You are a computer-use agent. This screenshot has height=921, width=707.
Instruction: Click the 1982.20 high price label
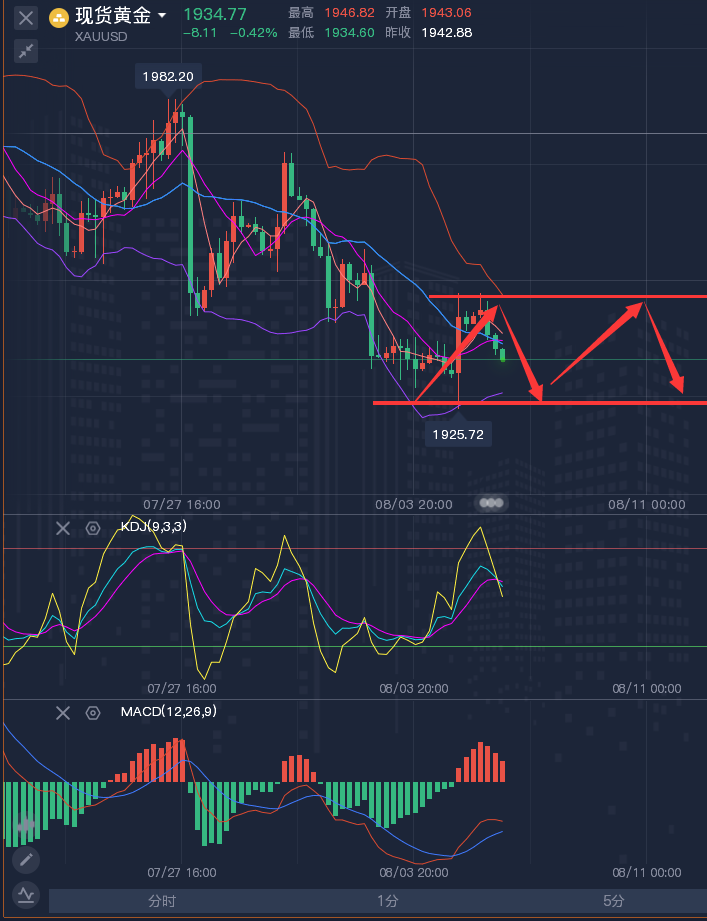168,76
